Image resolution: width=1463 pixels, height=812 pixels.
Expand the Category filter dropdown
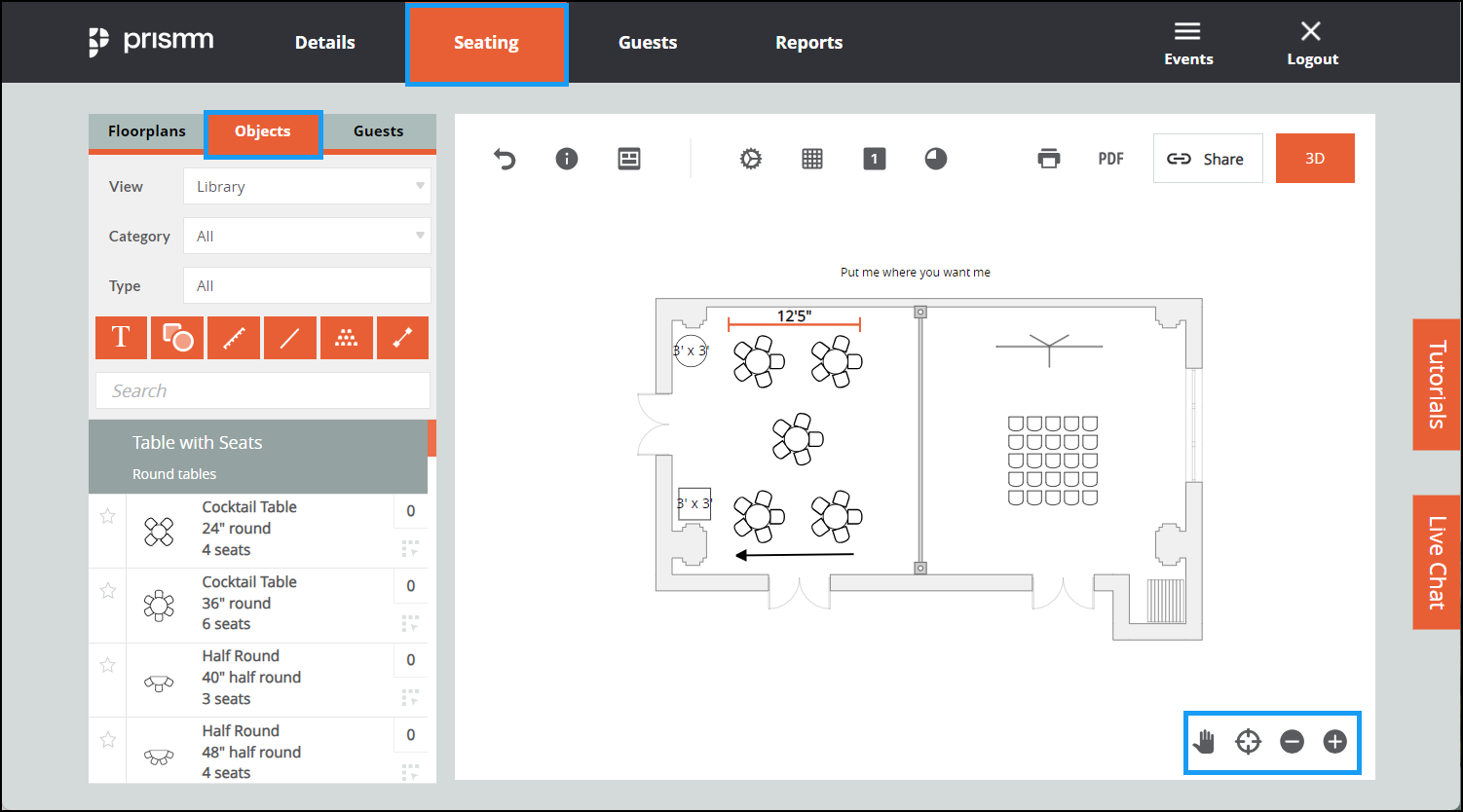pyautogui.click(x=307, y=236)
